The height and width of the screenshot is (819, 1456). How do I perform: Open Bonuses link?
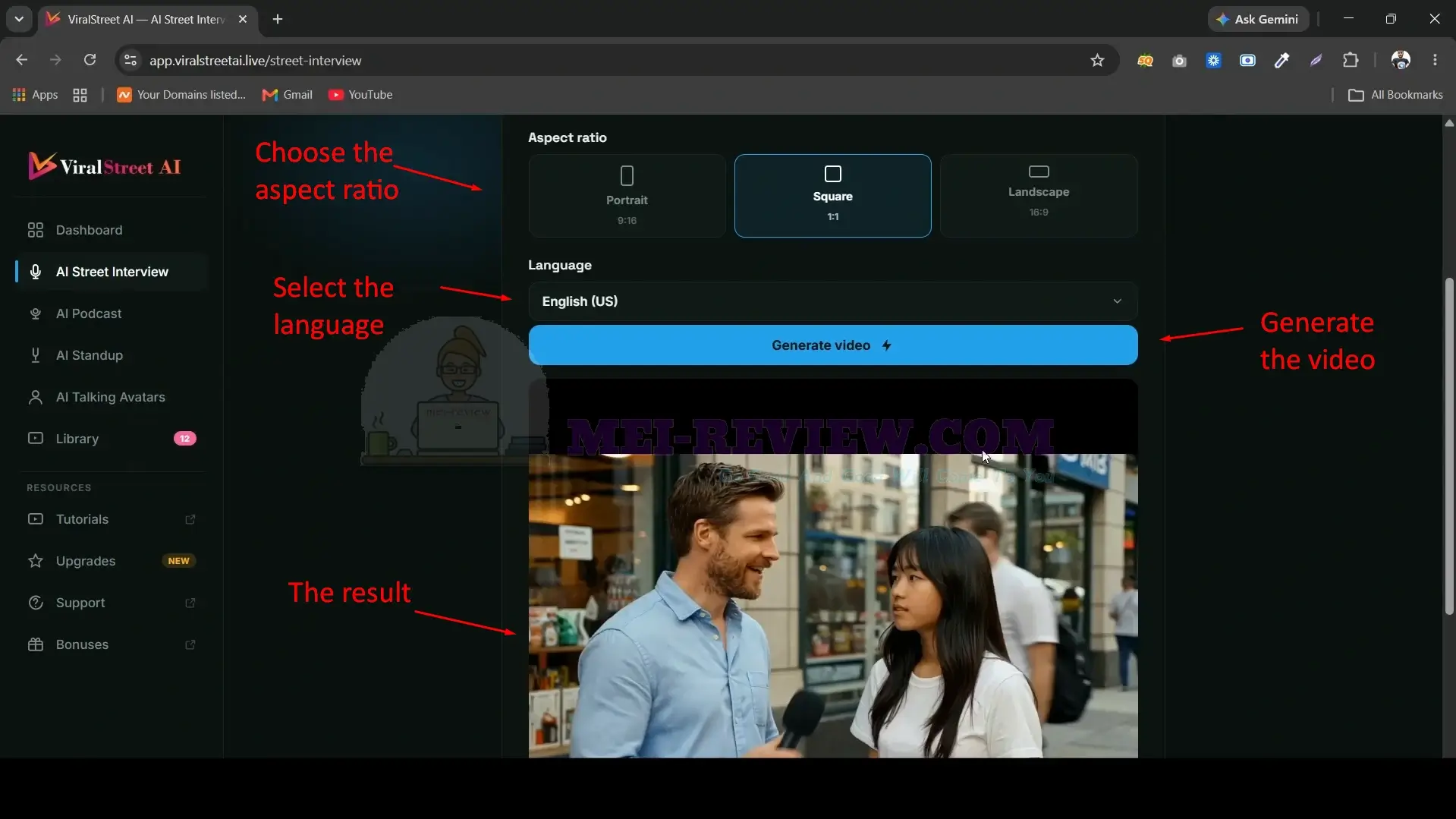[112, 644]
